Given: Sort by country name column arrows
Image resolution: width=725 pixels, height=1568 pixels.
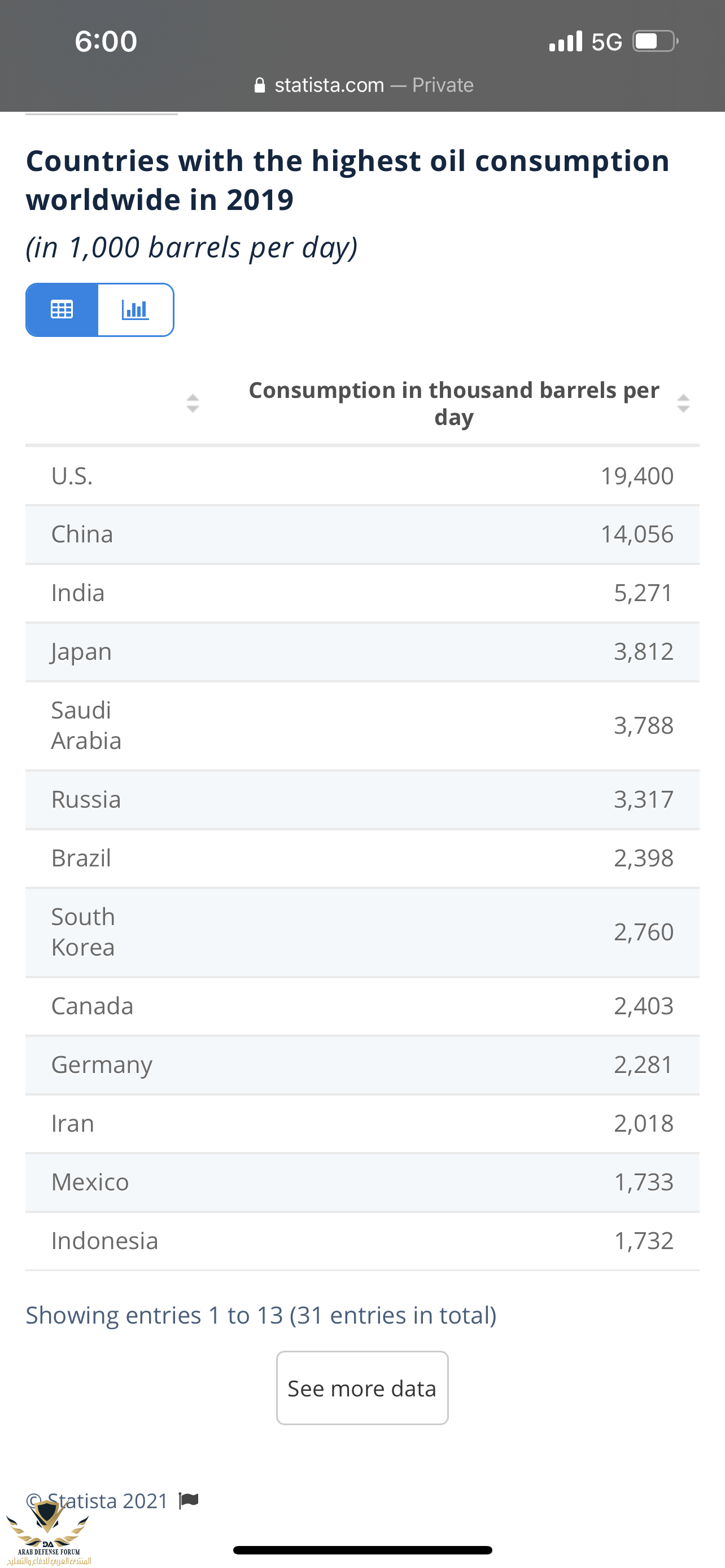Looking at the screenshot, I should click(x=193, y=403).
